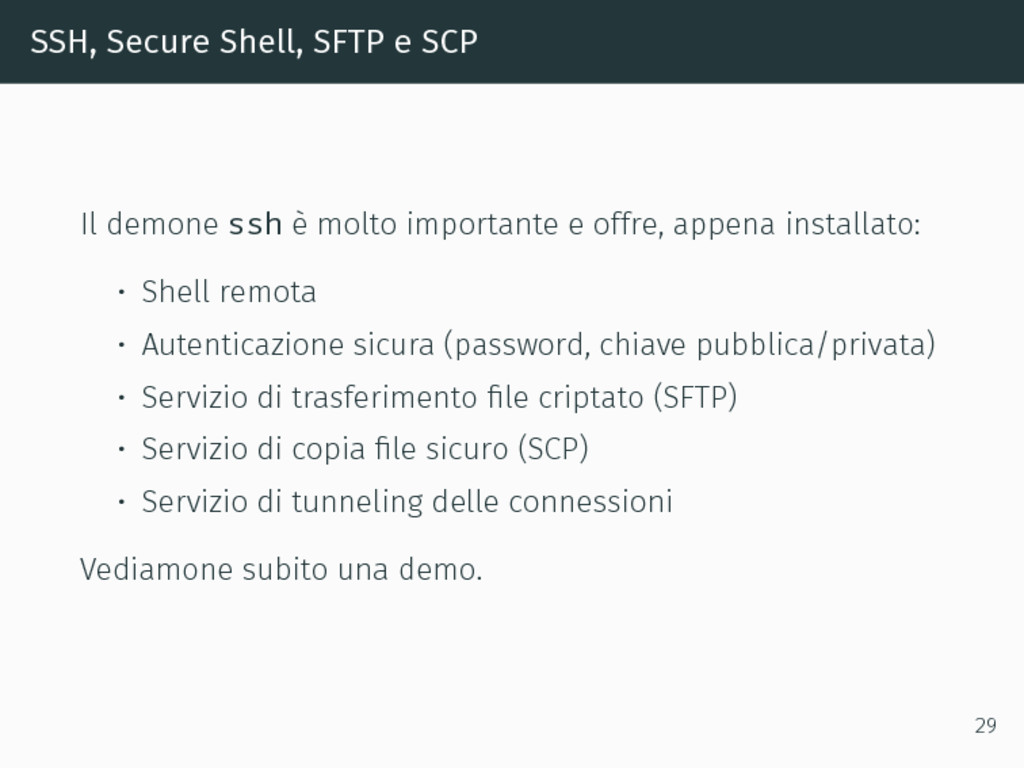Screen dimensions: 1024x768
Task: Click the Autenticazione sicura bullet text
Action: point(287,344)
